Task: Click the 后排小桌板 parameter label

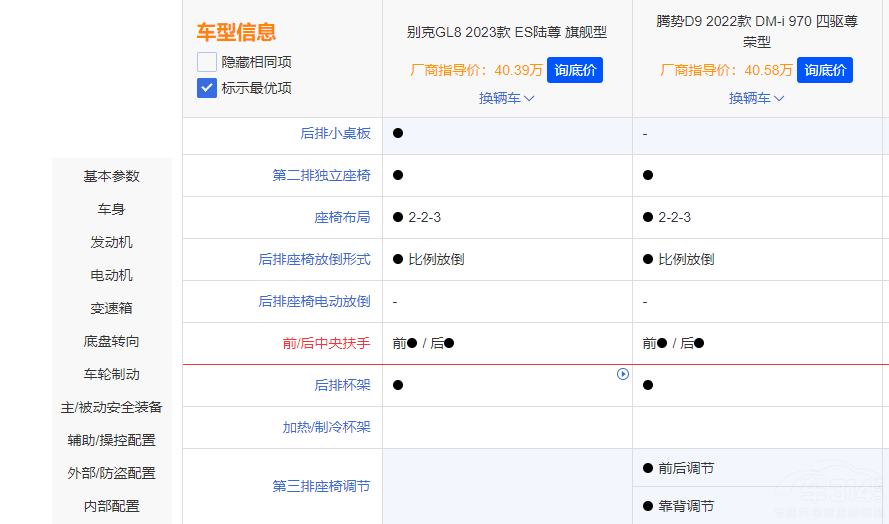Action: click(335, 133)
